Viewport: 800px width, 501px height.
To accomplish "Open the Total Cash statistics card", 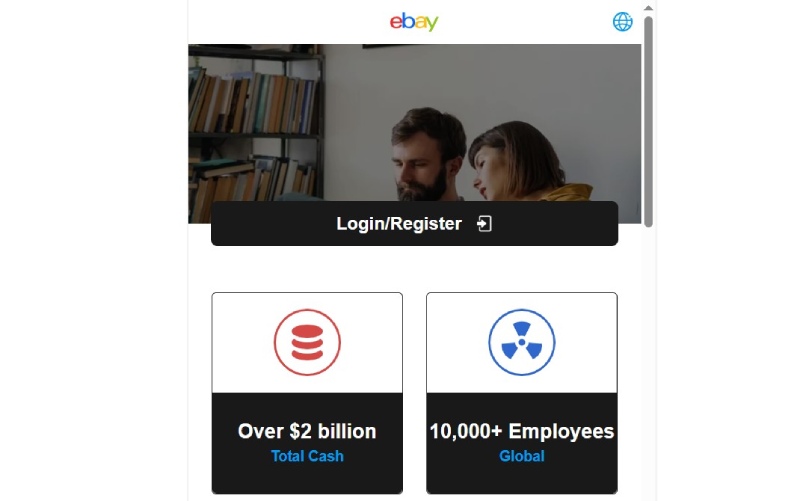I will [307, 393].
